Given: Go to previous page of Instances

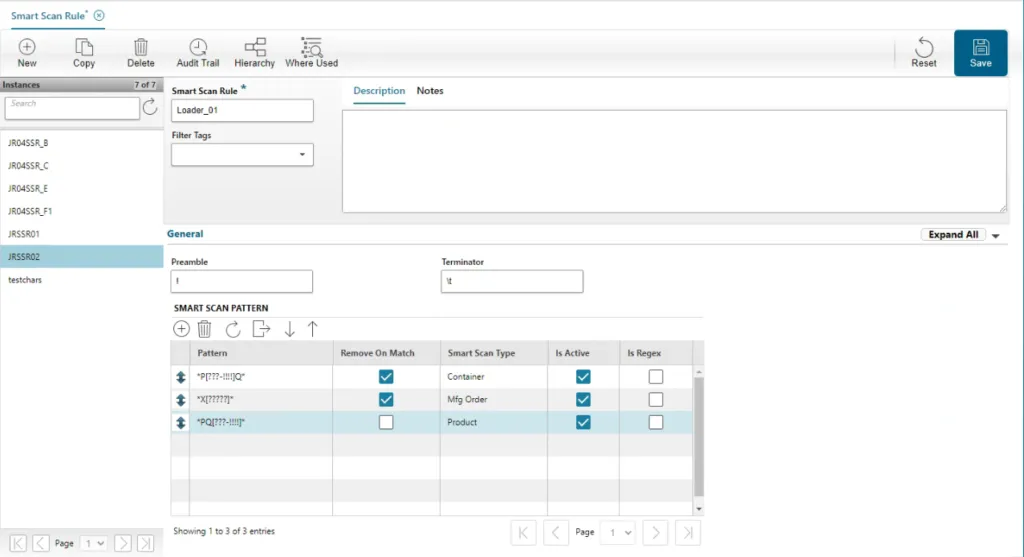Looking at the screenshot, I should click(40, 543).
